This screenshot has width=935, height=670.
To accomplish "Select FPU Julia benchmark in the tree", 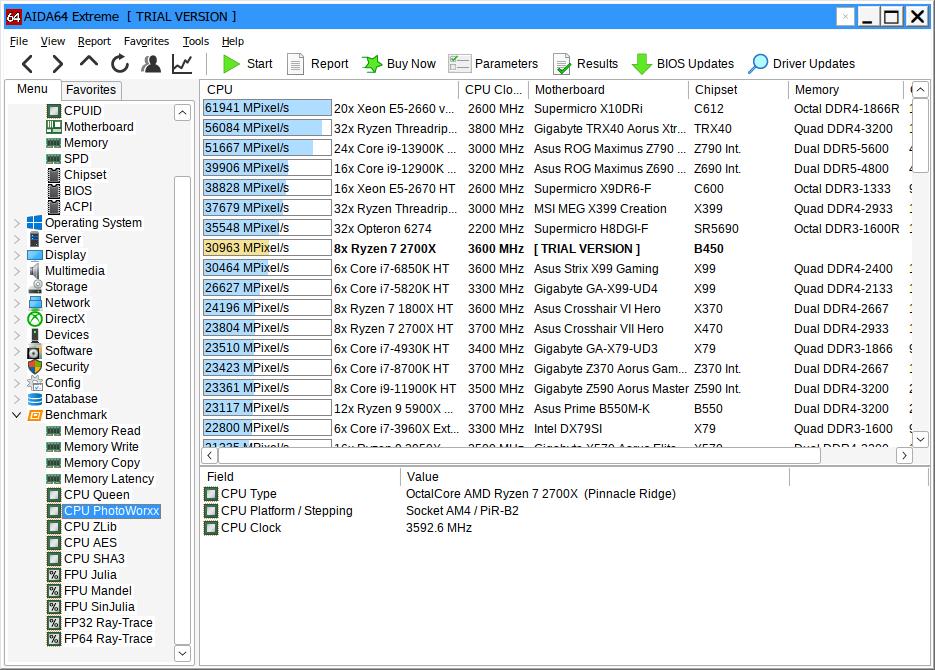I will pos(90,575).
